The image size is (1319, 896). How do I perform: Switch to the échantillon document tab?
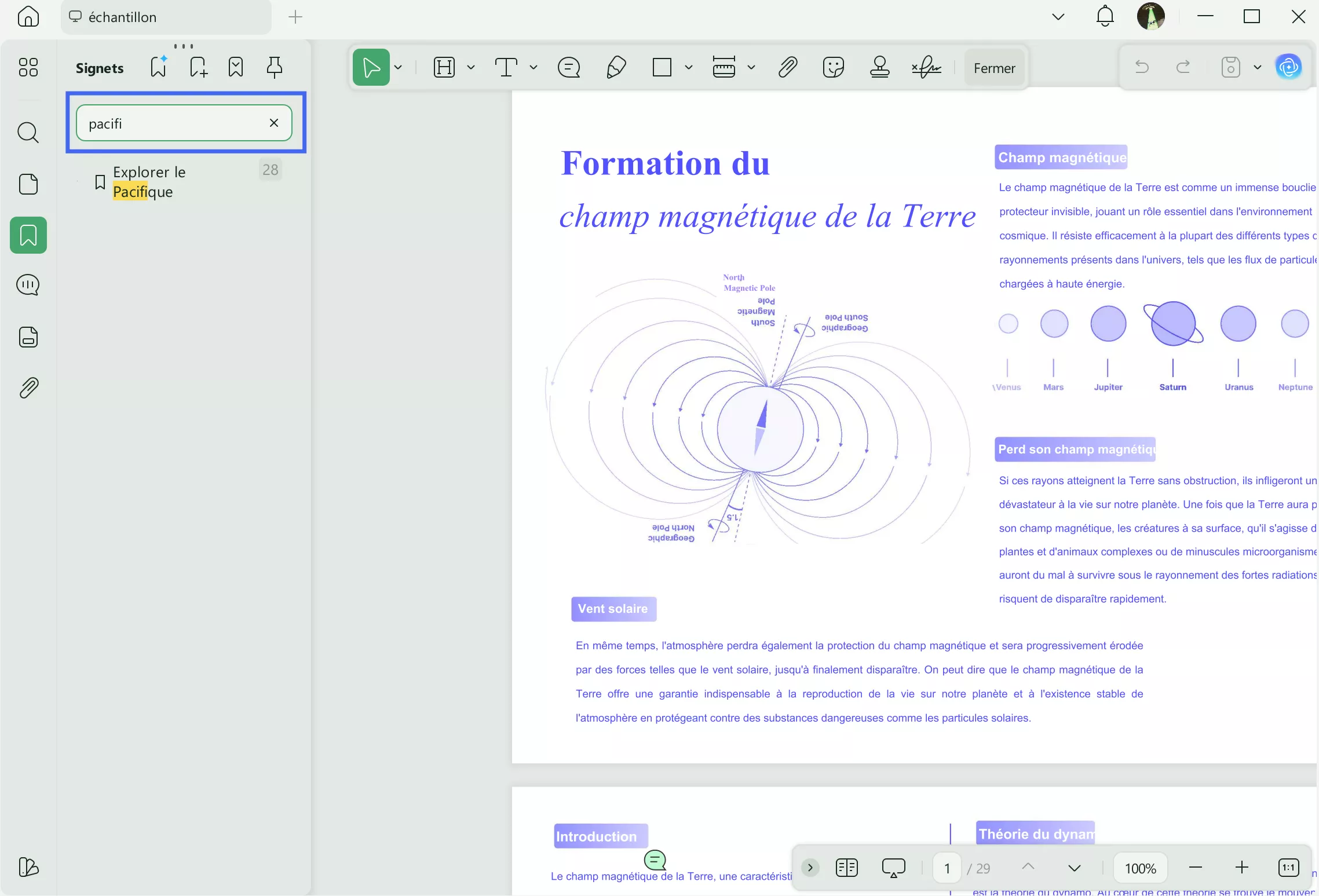(x=165, y=17)
